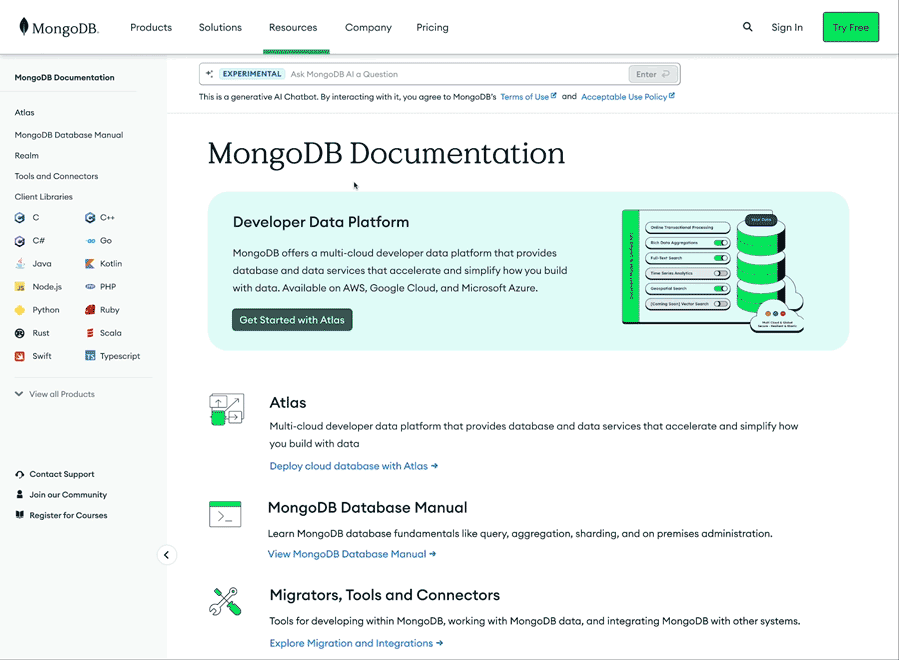The height and width of the screenshot is (660, 899).
Task: Click the Register for Courses link
Action: 68,515
